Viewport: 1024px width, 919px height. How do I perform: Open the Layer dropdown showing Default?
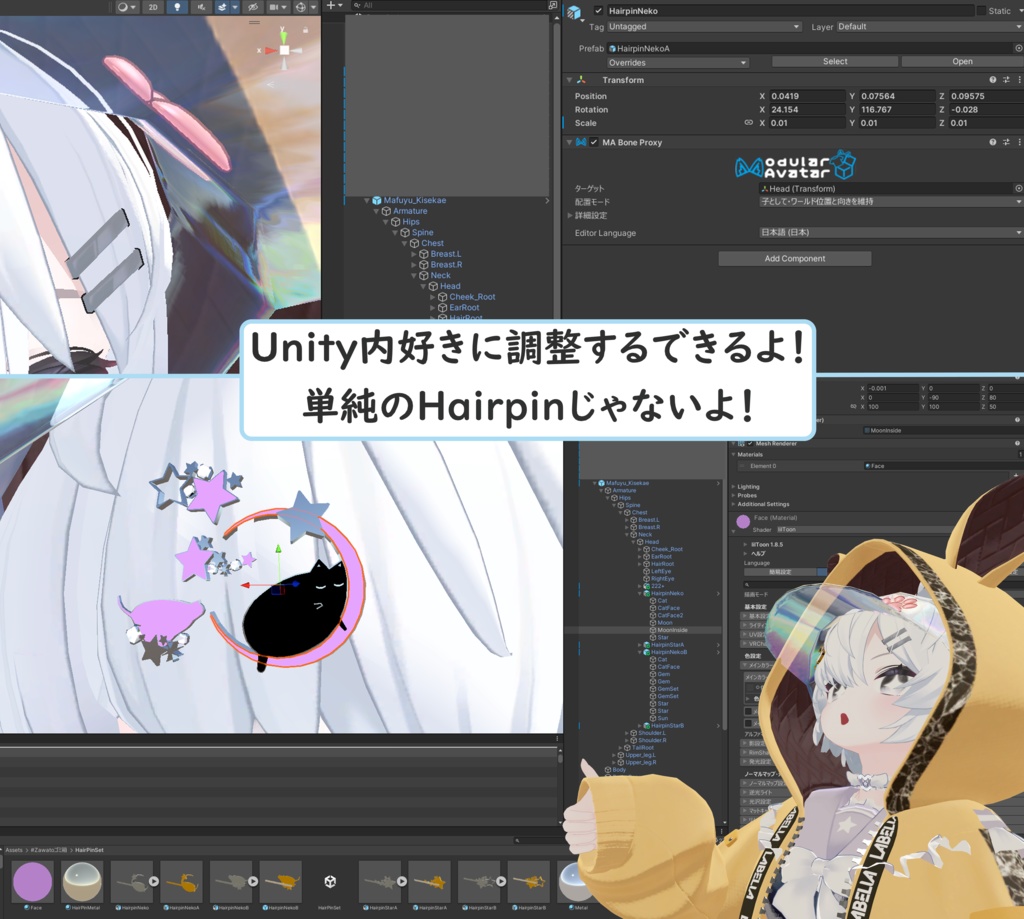tap(930, 27)
